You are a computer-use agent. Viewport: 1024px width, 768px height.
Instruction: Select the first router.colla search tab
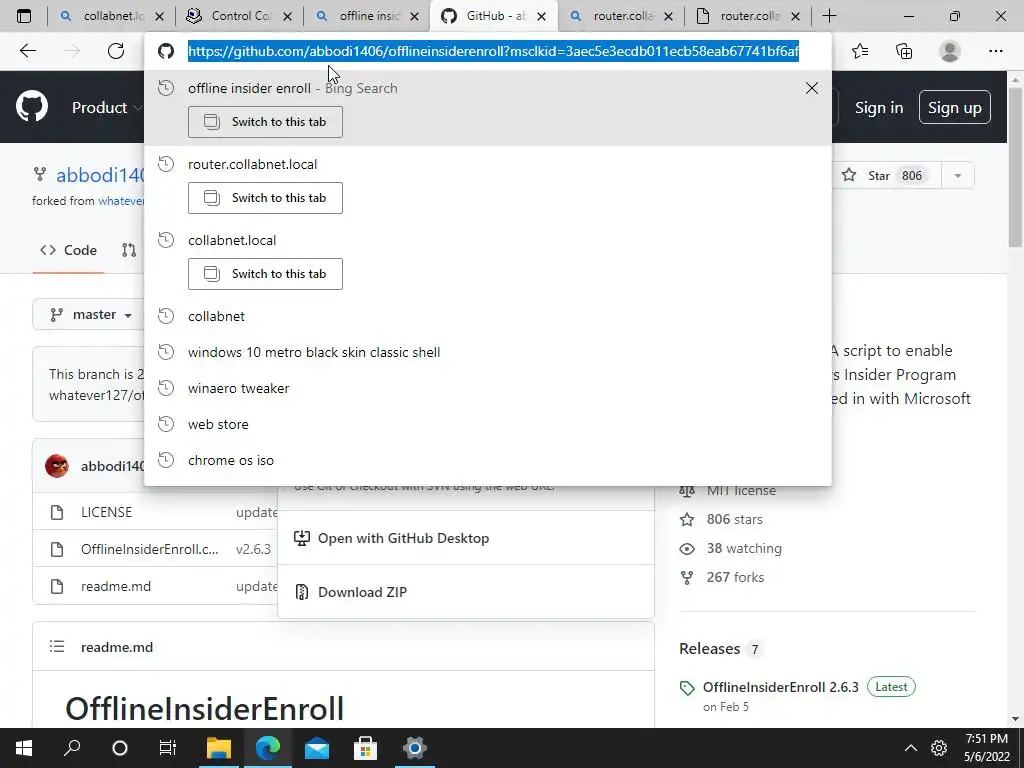pos(621,16)
